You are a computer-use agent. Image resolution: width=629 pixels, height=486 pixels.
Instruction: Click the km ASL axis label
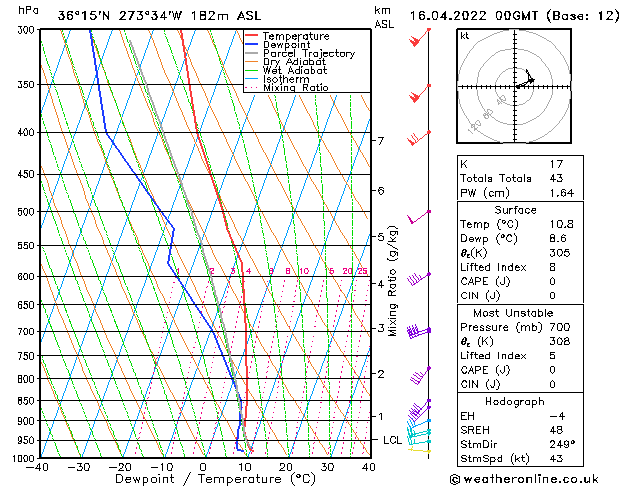click(x=384, y=17)
